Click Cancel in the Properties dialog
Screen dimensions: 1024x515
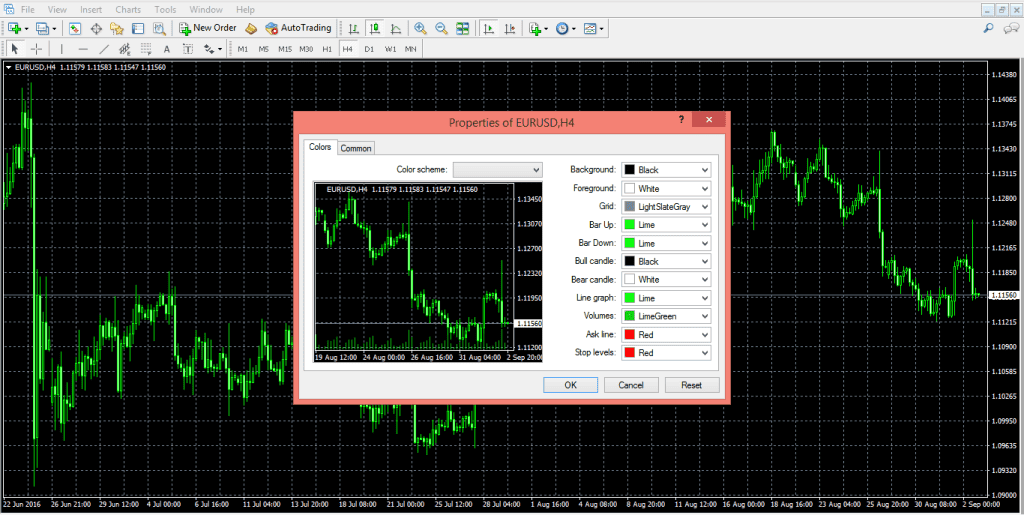[x=631, y=385]
